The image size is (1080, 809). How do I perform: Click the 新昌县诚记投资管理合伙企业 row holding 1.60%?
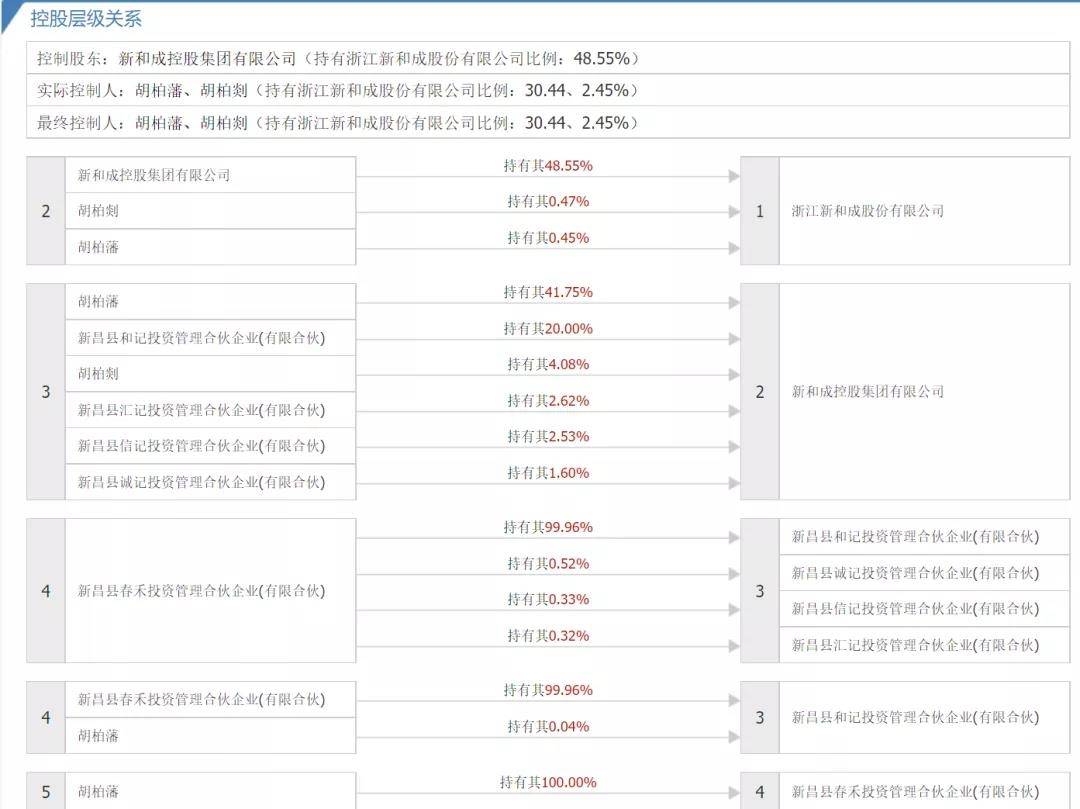pyautogui.click(x=210, y=482)
